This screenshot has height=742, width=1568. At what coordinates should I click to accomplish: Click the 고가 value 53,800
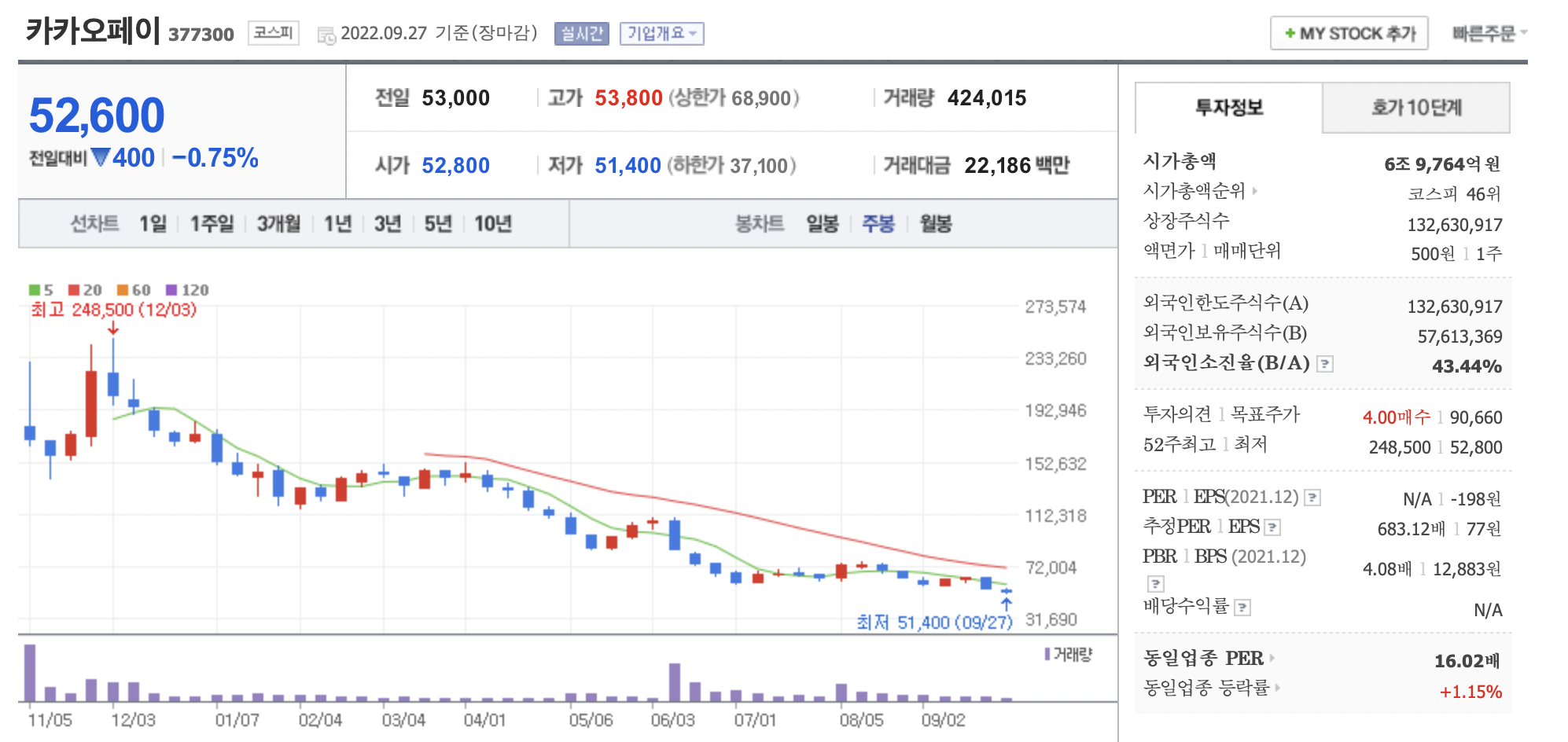pyautogui.click(x=628, y=98)
